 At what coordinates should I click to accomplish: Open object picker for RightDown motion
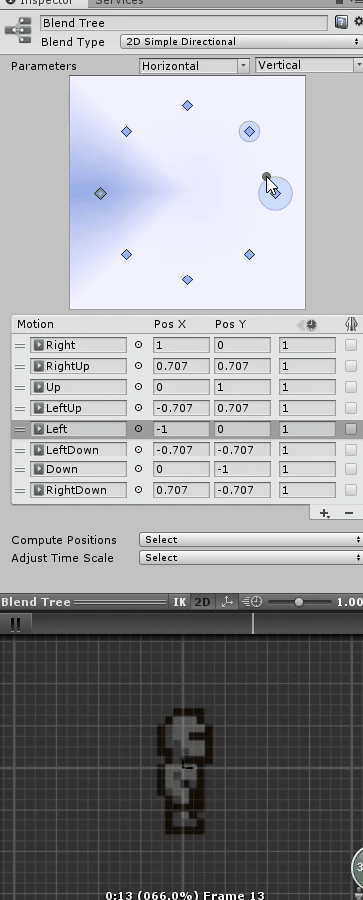click(x=138, y=490)
